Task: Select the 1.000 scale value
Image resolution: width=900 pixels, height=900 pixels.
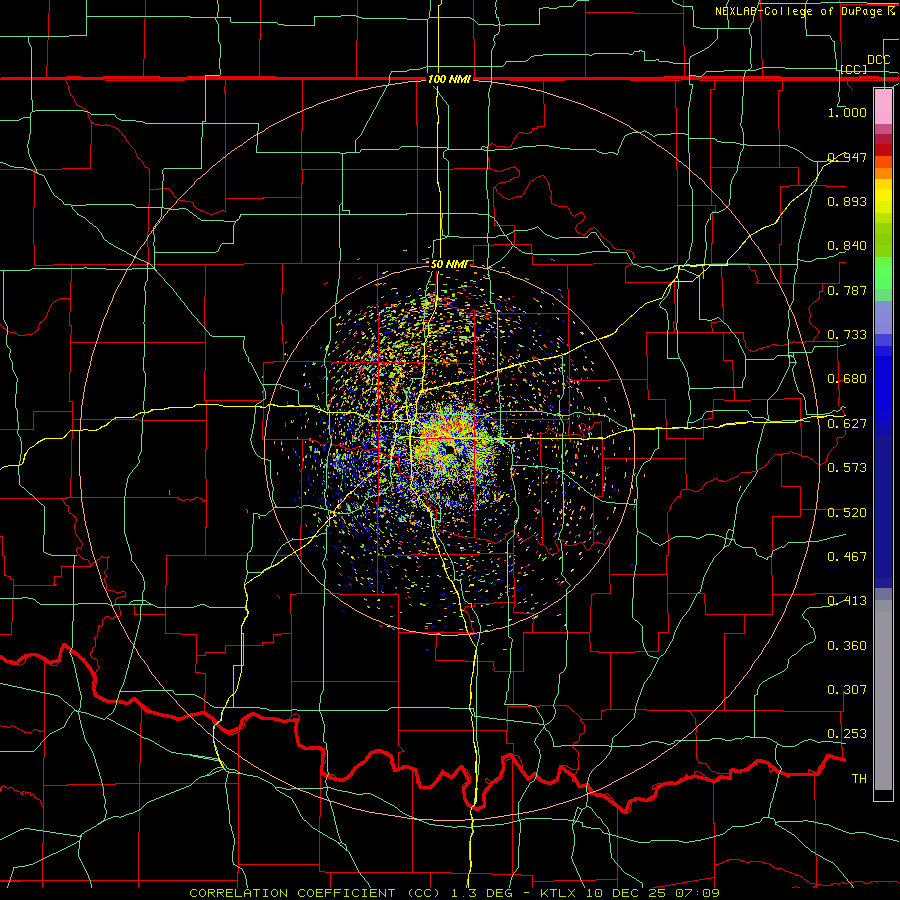Action: (847, 112)
